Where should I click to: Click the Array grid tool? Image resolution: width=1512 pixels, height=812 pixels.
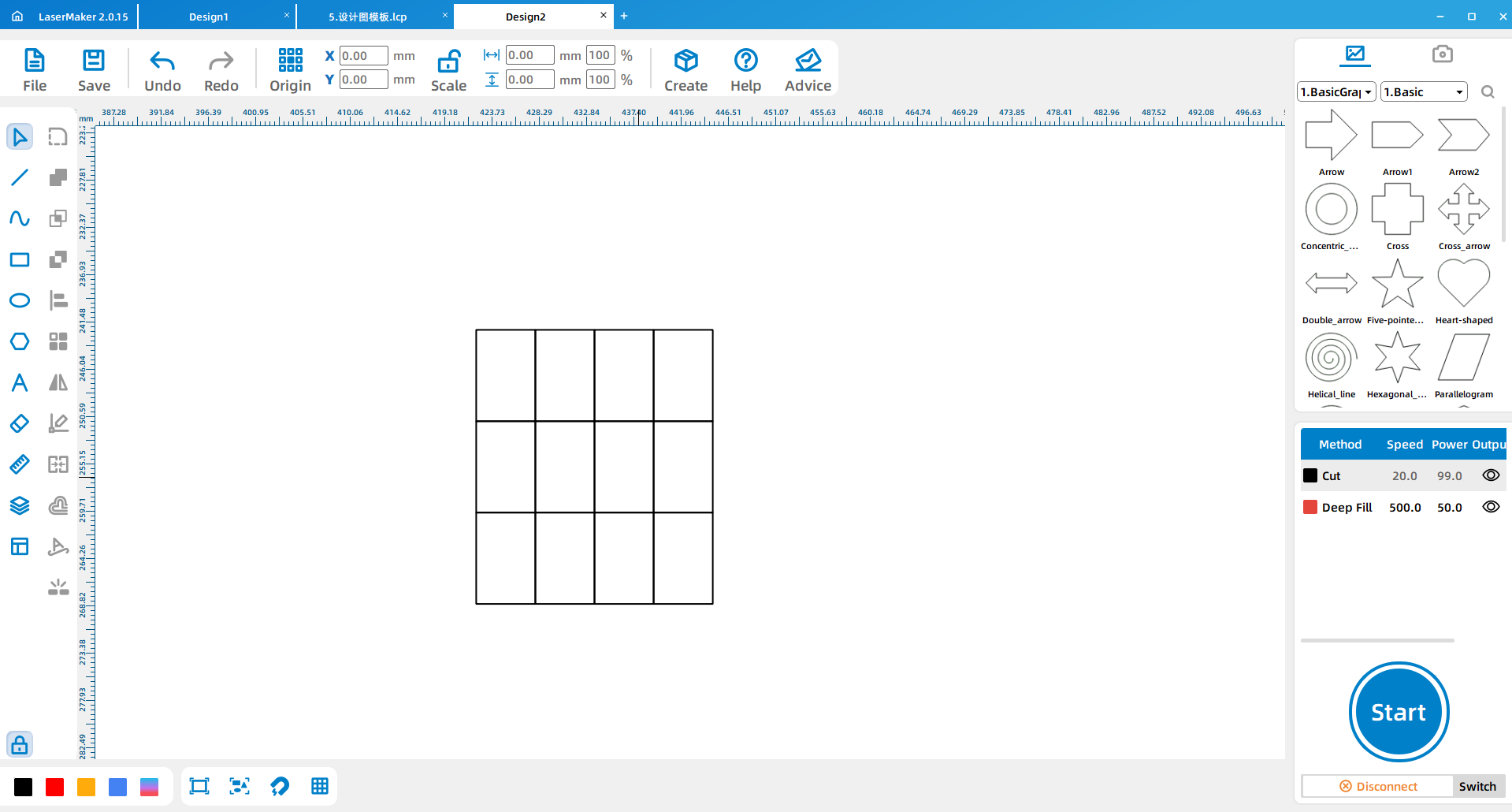pyautogui.click(x=58, y=341)
